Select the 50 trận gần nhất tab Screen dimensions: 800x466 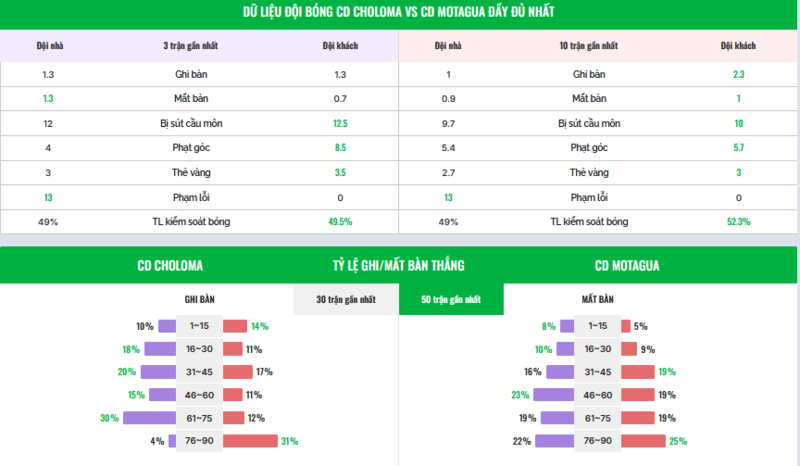450,299
